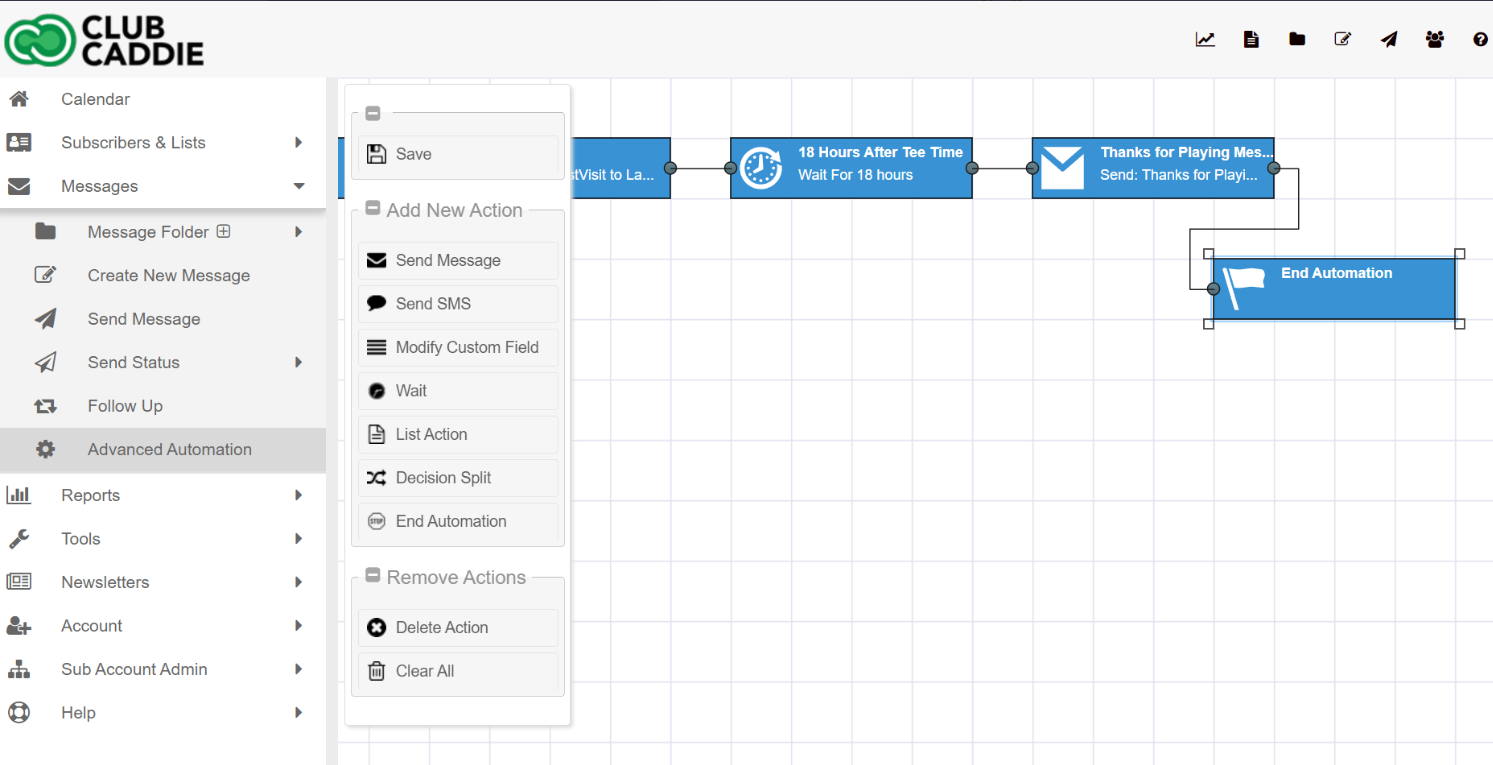Add an End Automation action from the panel
Viewport: 1493px width, 765px height.
point(458,521)
